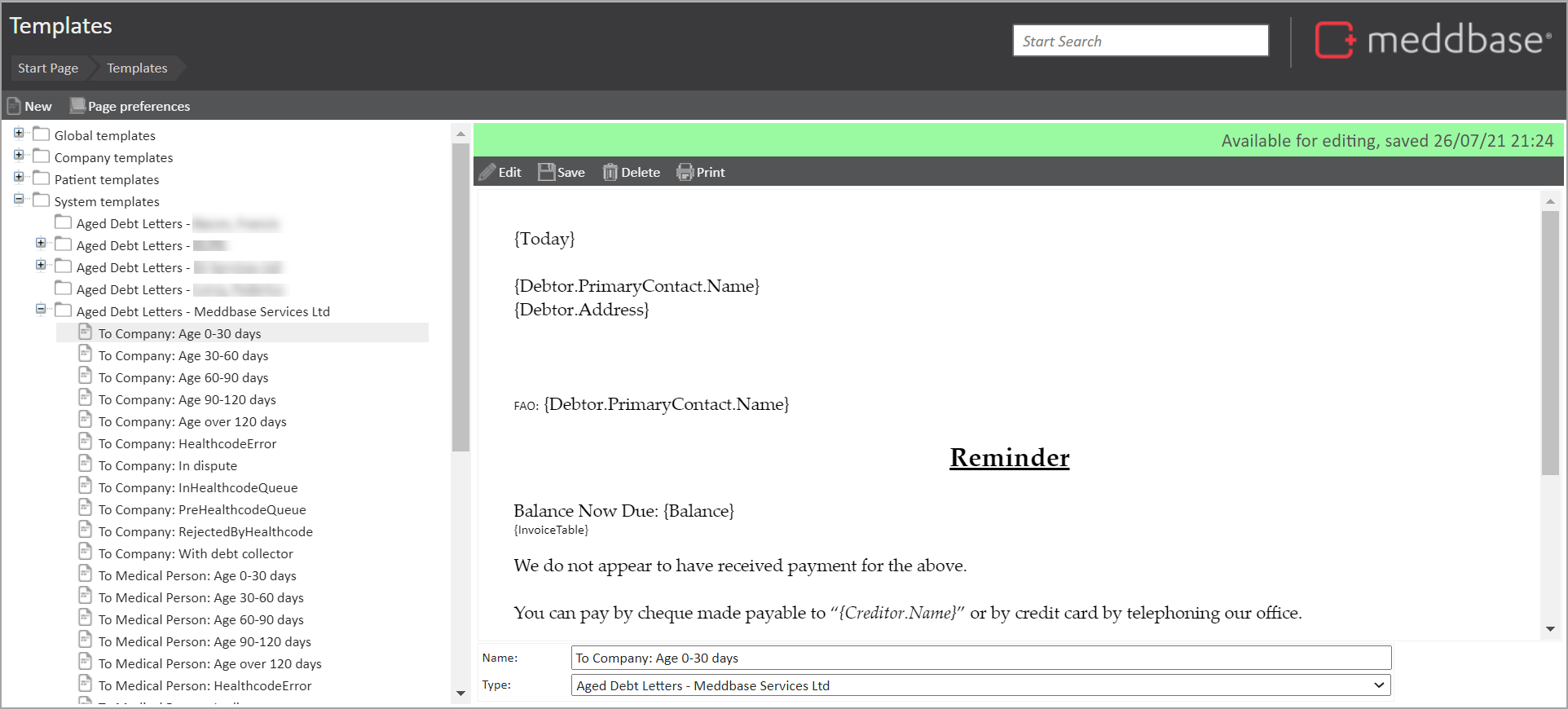Click the New template icon
The image size is (1568, 709).
coord(14,106)
